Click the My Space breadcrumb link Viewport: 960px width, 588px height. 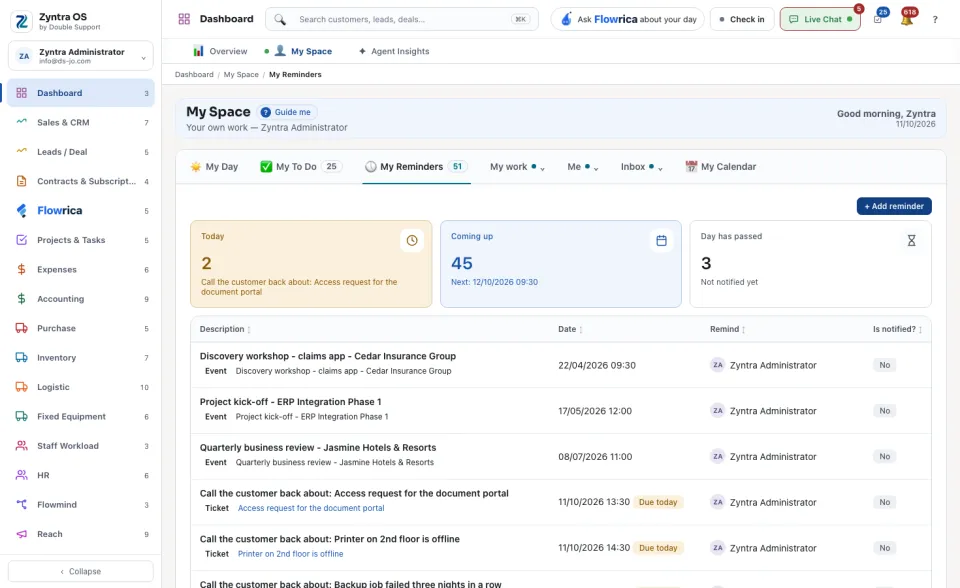point(241,75)
